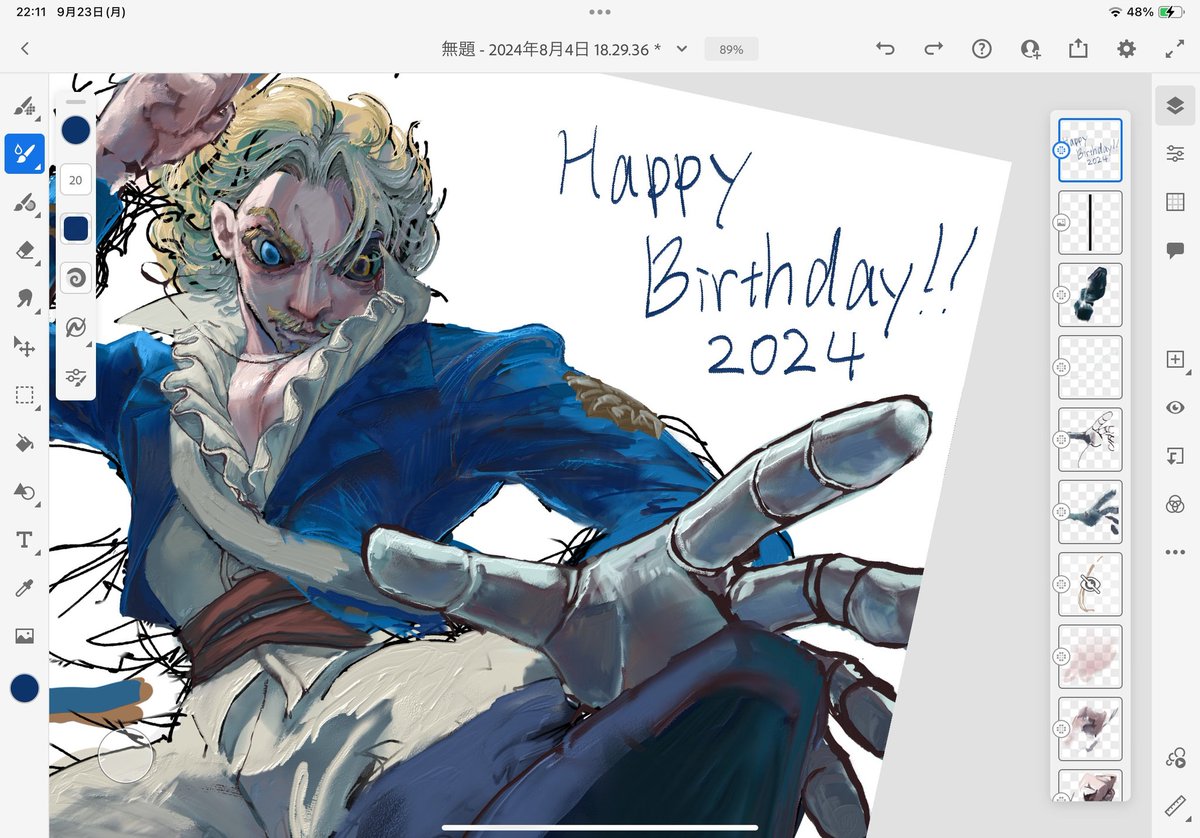Tap the battery 48% indicator

point(1154,12)
